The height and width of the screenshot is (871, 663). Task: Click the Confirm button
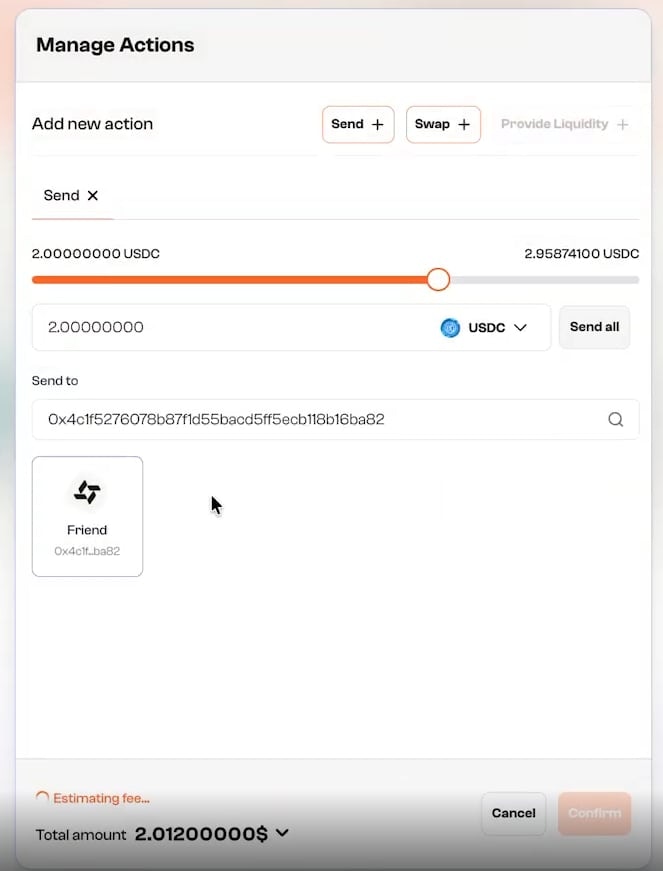(594, 813)
